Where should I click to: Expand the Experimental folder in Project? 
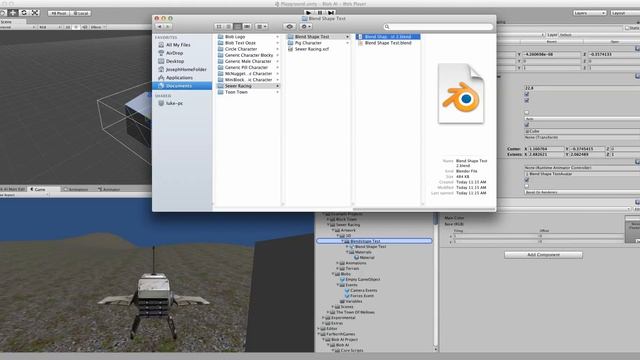(x=323, y=318)
